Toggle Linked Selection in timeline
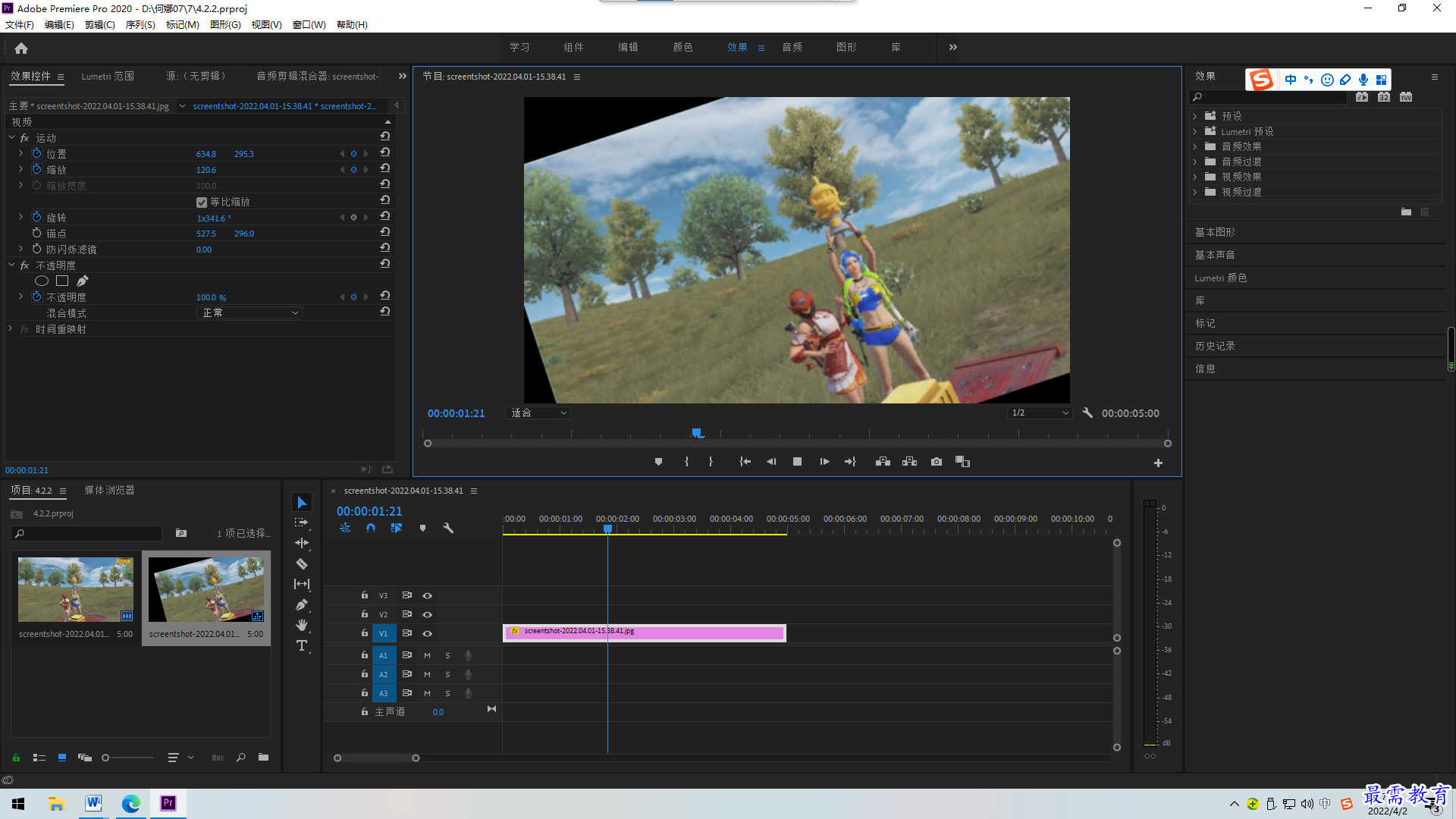 coord(396,528)
